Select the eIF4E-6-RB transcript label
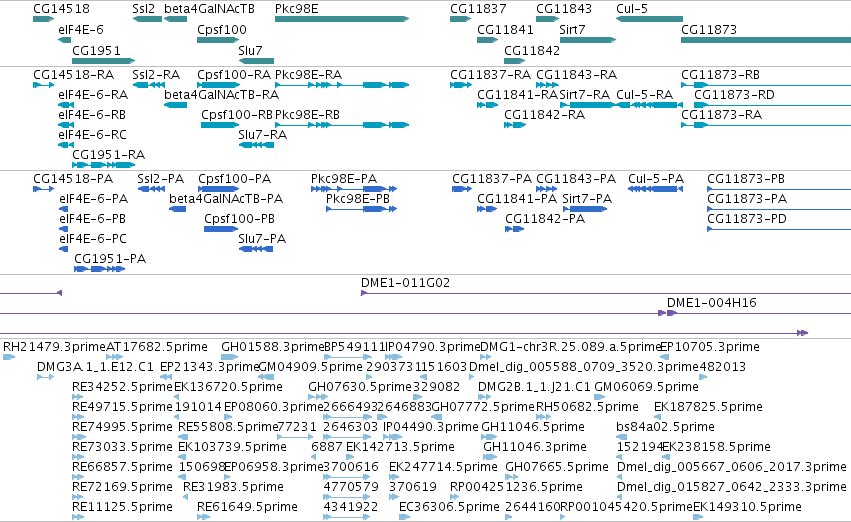 click(x=92, y=115)
